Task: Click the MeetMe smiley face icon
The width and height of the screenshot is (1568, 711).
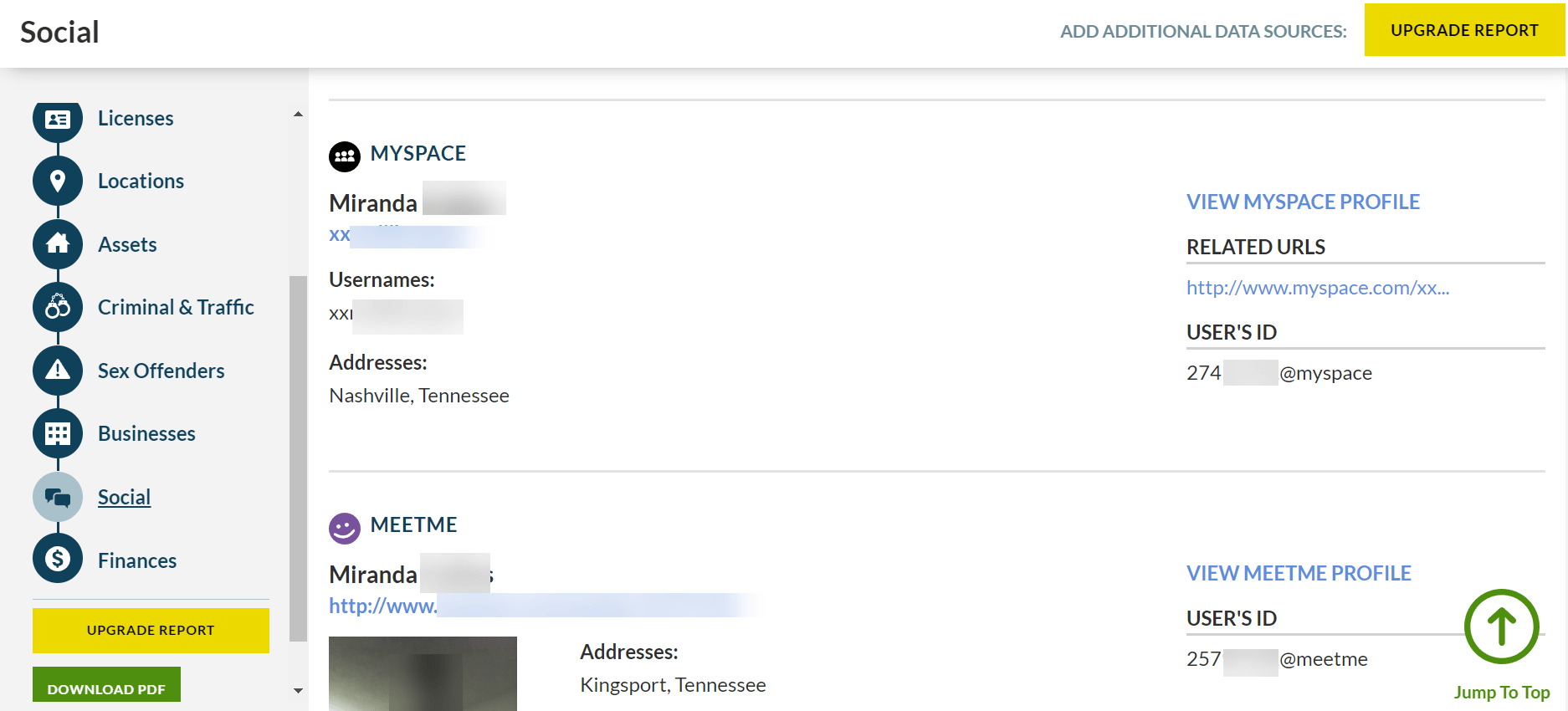Action: pyautogui.click(x=345, y=528)
